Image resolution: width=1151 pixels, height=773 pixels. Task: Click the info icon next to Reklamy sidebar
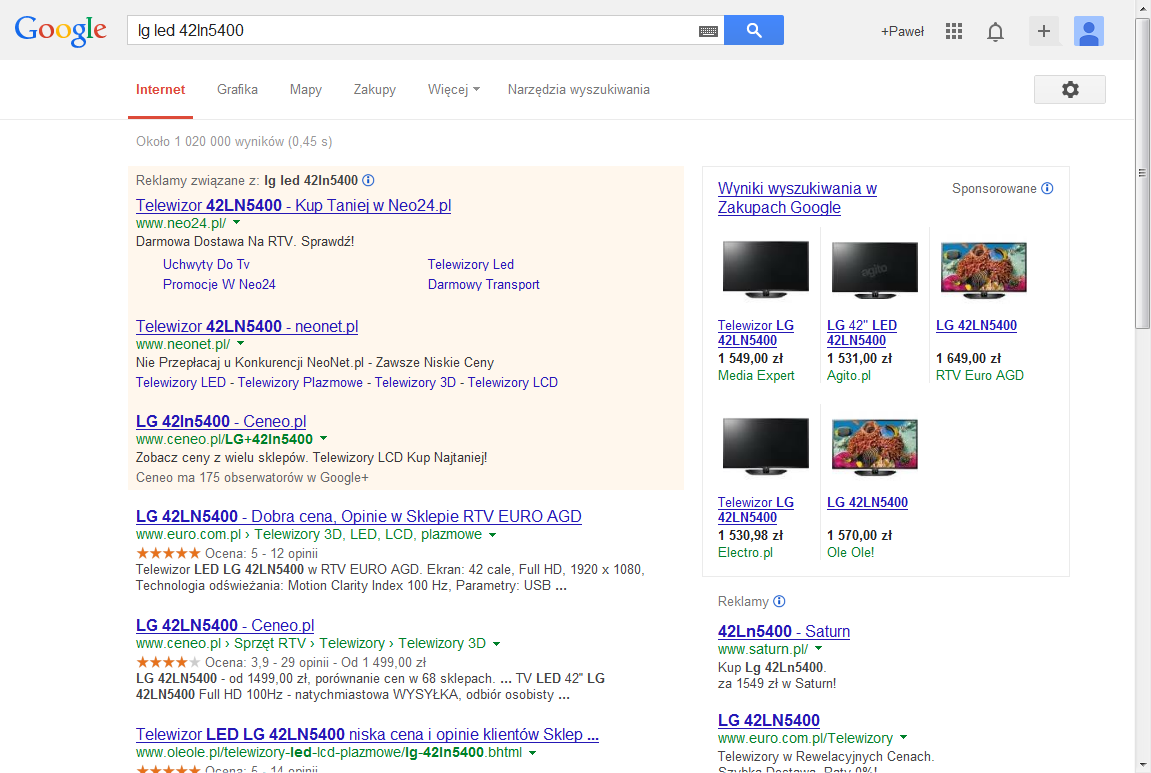pos(780,601)
